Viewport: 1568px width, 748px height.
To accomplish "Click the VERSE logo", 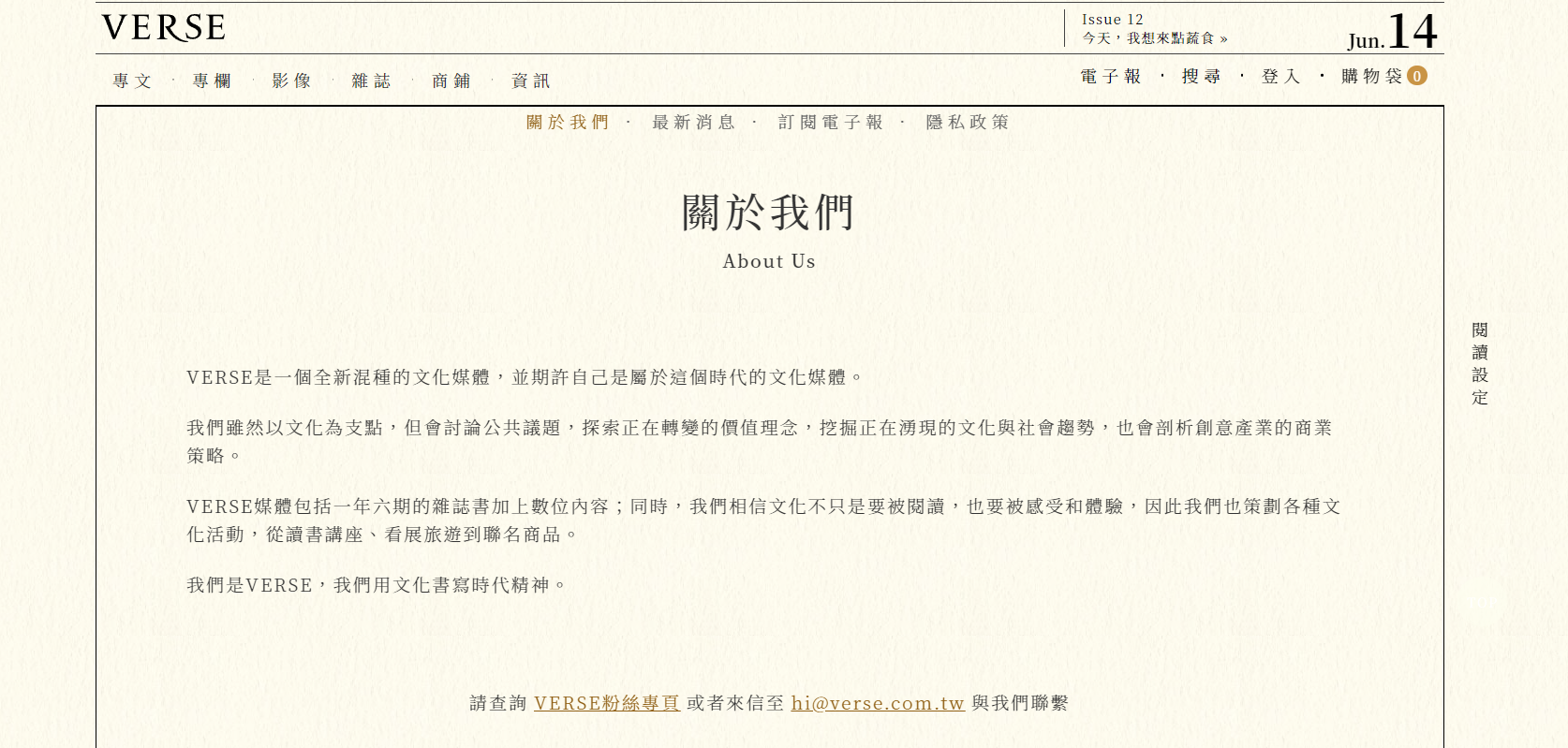I will (164, 28).
